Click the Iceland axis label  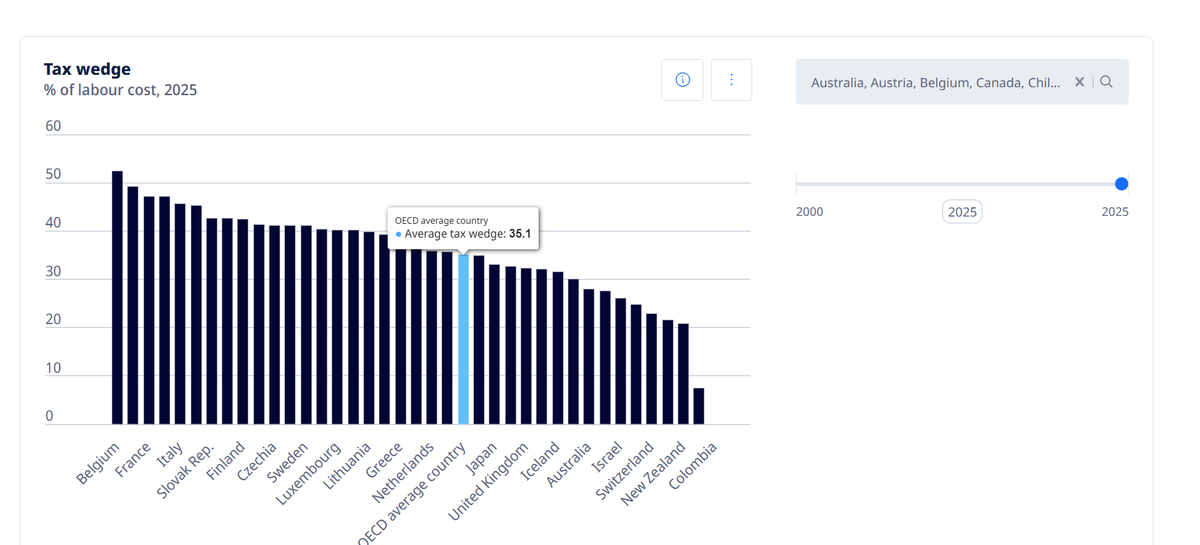tap(540, 460)
